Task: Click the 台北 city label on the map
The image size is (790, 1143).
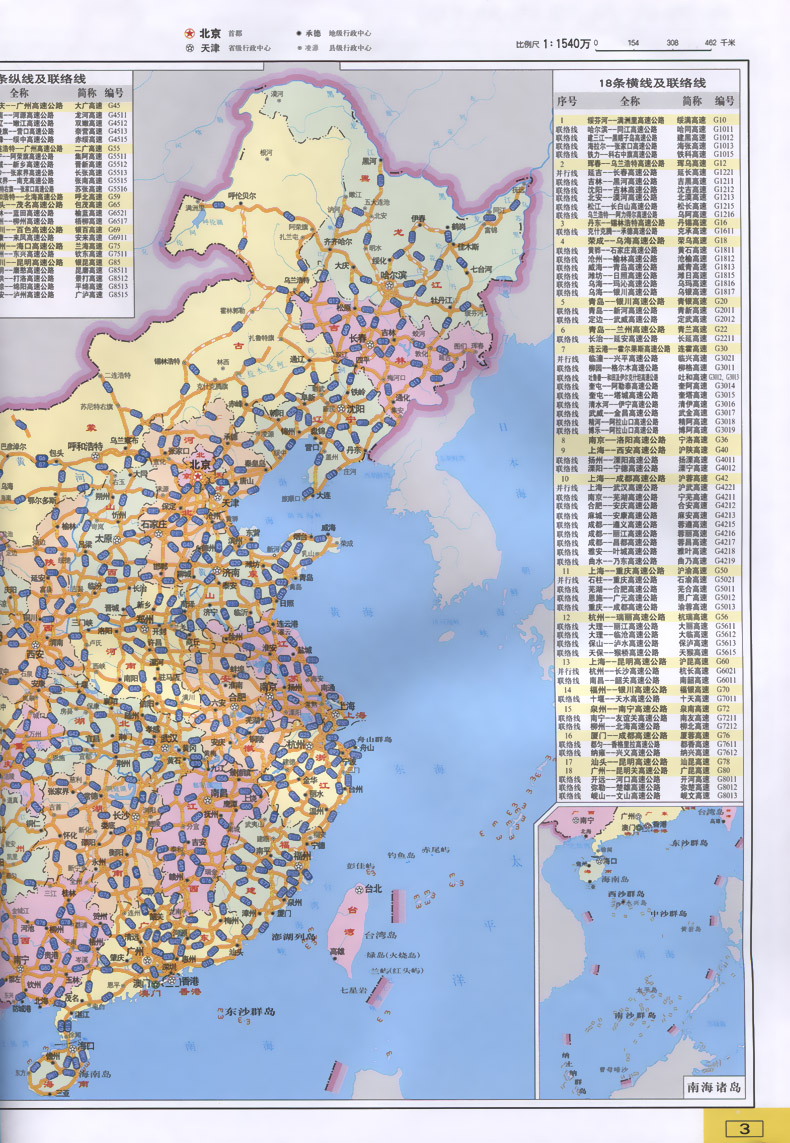Action: [x=374, y=889]
